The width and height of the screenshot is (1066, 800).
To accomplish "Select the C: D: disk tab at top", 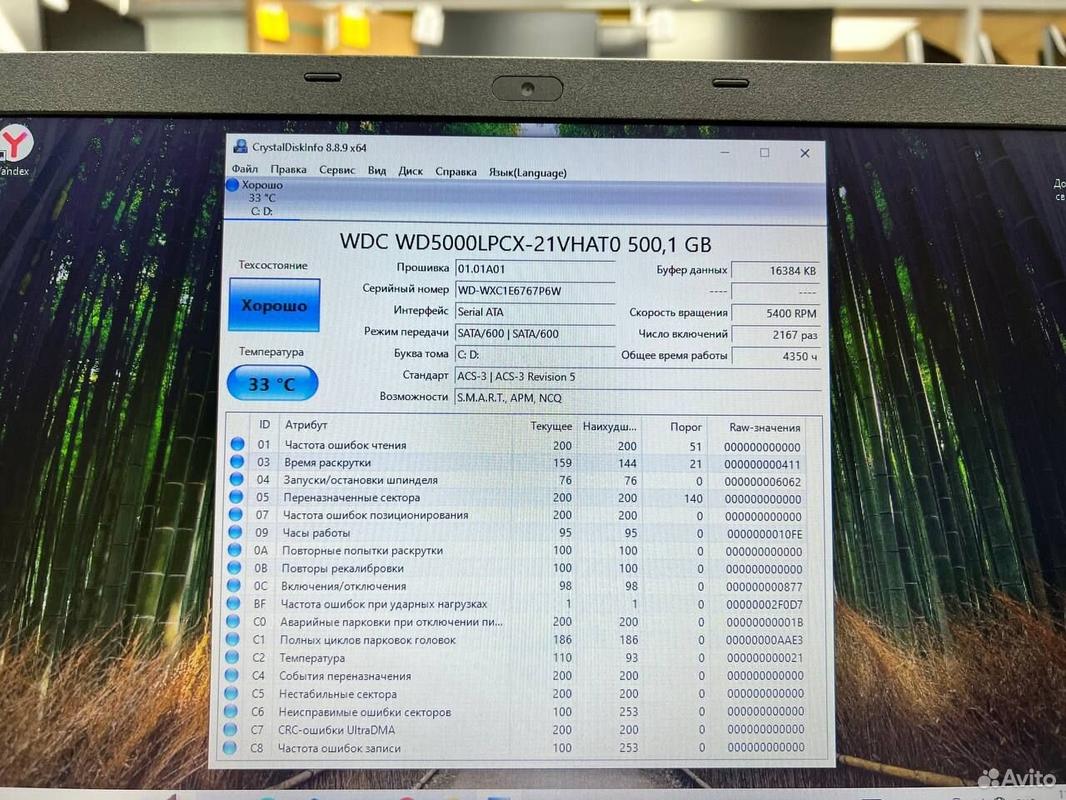I will pos(262,198).
